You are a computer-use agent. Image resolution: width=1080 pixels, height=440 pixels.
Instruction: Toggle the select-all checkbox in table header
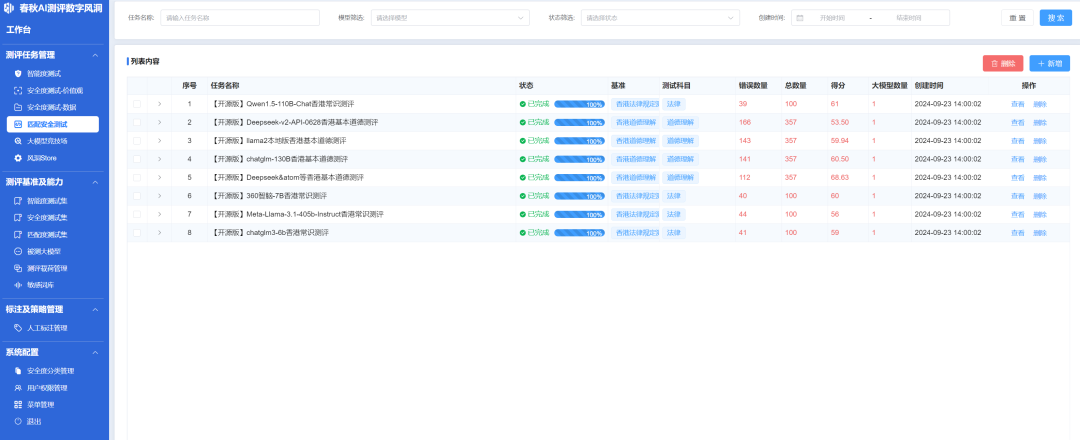pyautogui.click(x=137, y=85)
